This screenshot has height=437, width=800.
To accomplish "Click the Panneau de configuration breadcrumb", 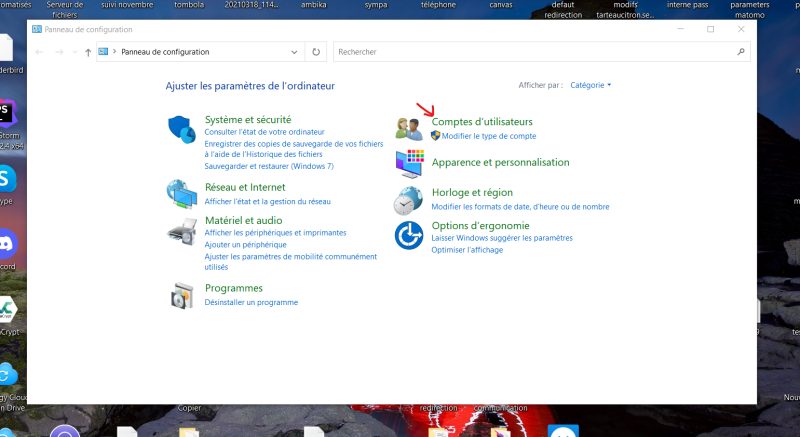I will (165, 52).
